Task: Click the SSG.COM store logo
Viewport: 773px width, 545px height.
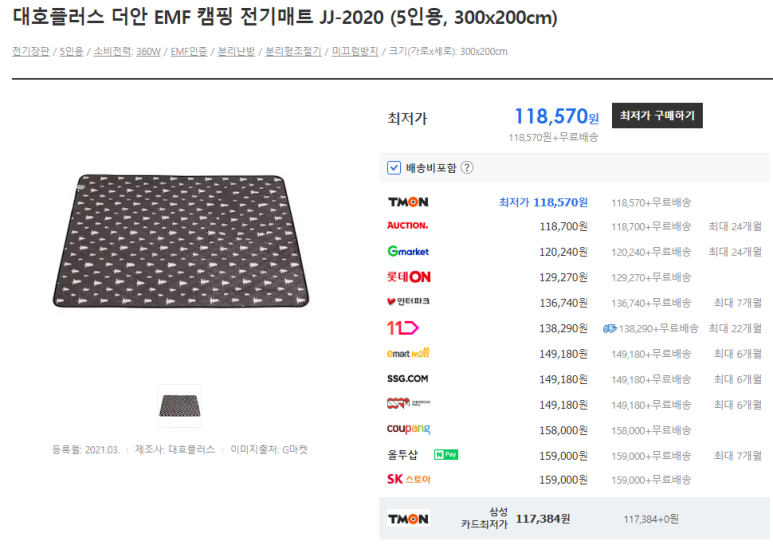Action: point(408,378)
